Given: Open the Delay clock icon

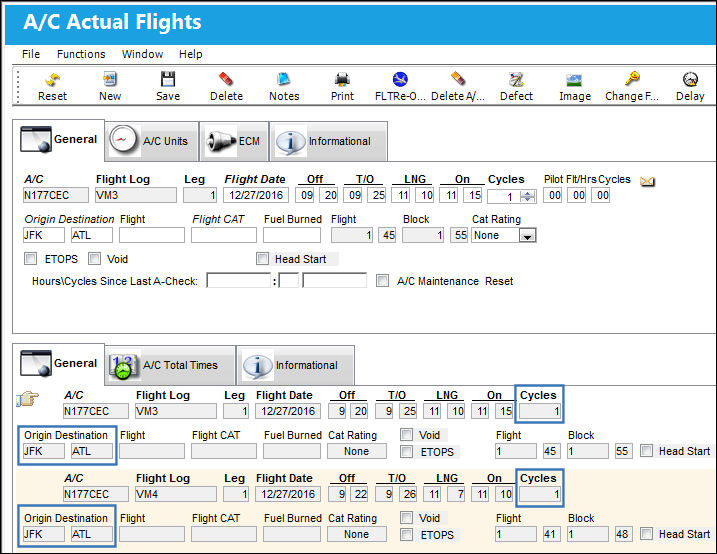Looking at the screenshot, I should pyautogui.click(x=690, y=80).
